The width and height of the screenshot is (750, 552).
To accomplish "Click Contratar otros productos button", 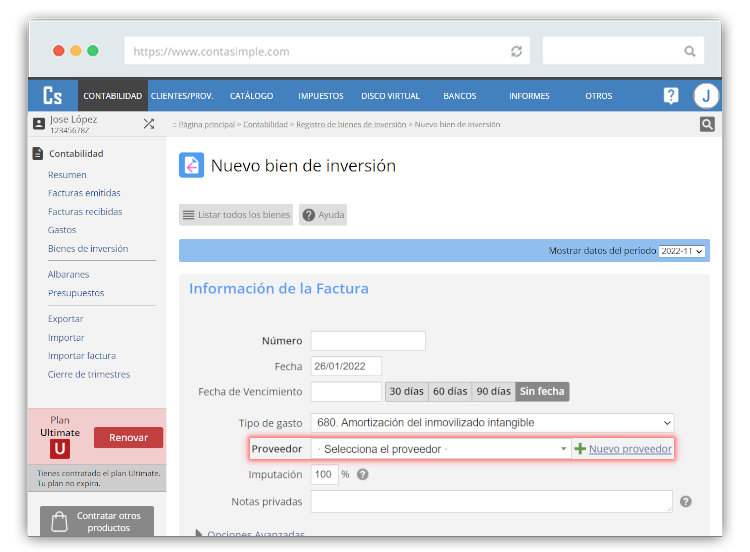I will tap(97, 521).
